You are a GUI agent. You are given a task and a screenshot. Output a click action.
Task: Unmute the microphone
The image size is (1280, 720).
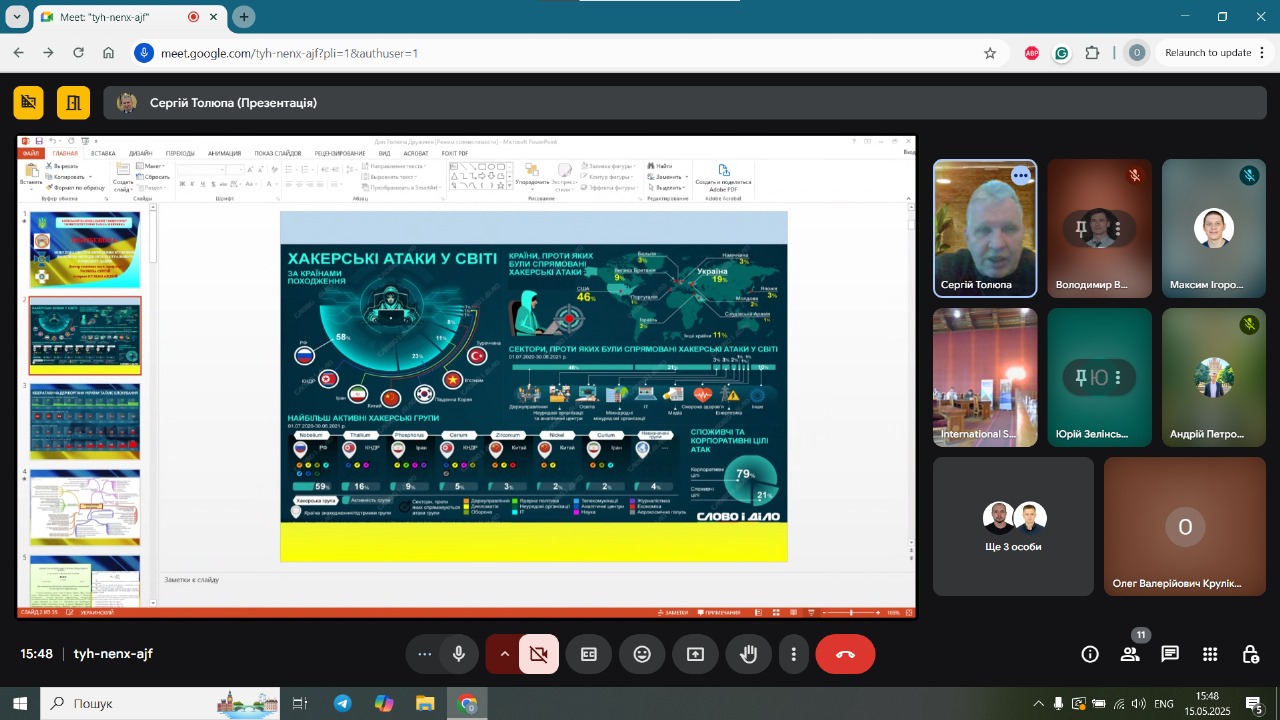[x=459, y=654]
